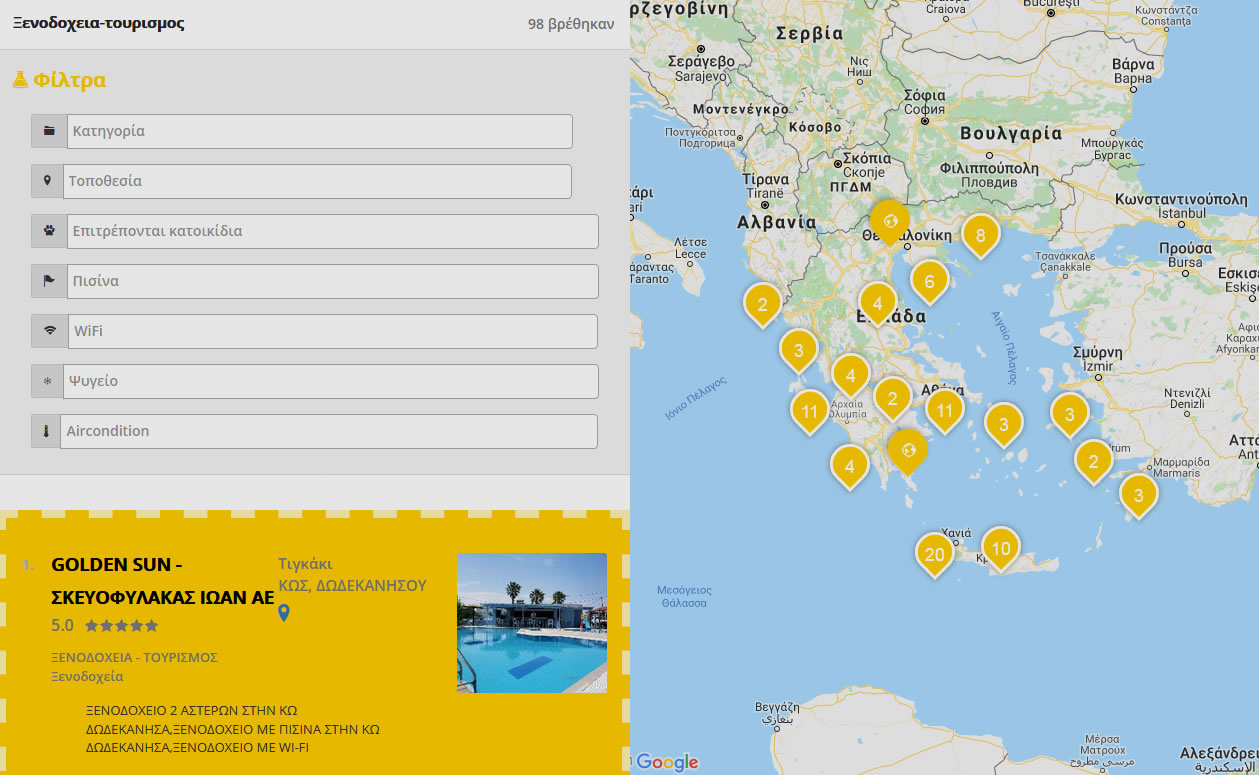The height and width of the screenshot is (775, 1259).
Task: Click the 'ΞΕΝΟΔΟΧΕΙΑ - ΤΟΥΡΙΣΜΟΣ' category text
Action: tap(134, 658)
